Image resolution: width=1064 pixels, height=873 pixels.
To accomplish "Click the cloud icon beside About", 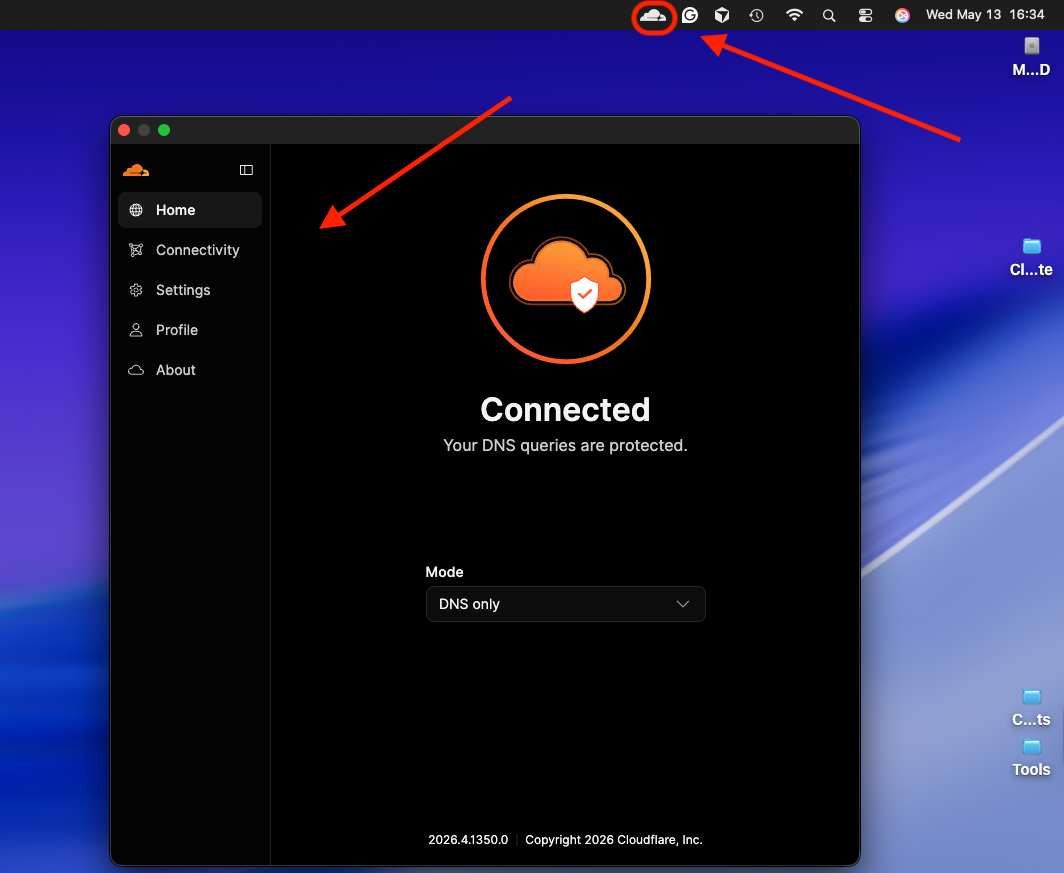I will point(136,370).
